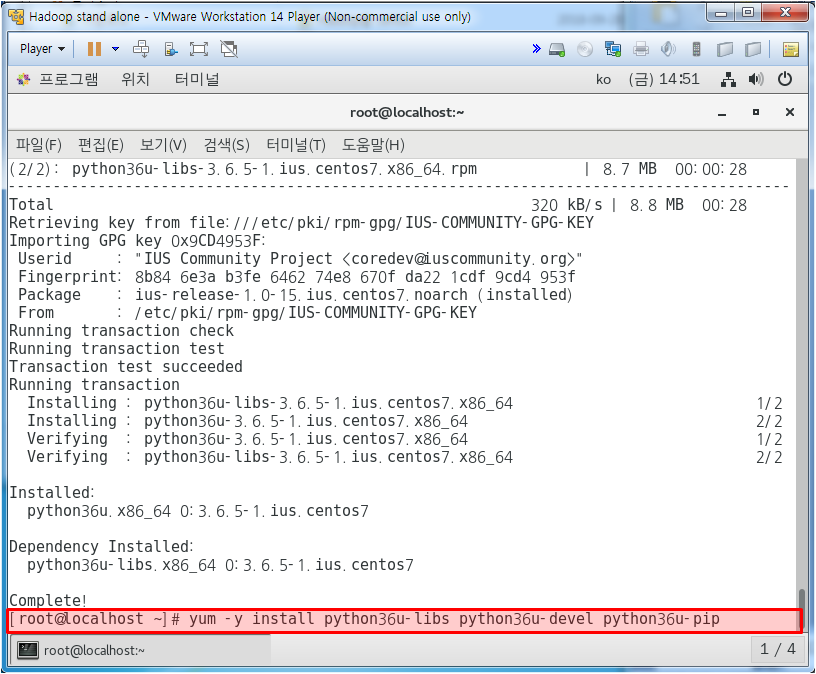This screenshot has width=816, height=674.
Task: Click the device icon left of notes icon
Action: pyautogui.click(x=753, y=49)
